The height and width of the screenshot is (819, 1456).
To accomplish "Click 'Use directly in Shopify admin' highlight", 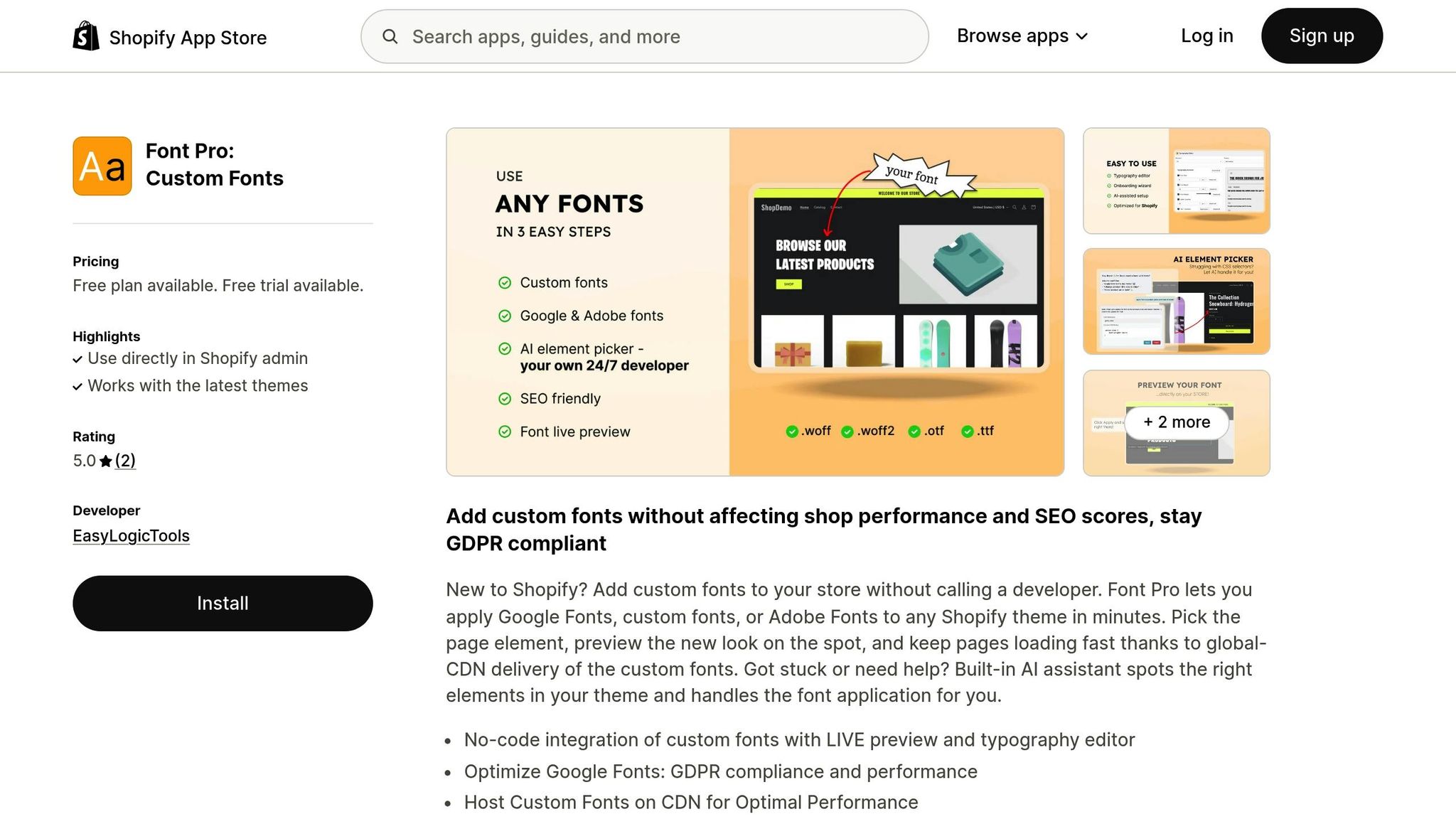I will [x=198, y=358].
